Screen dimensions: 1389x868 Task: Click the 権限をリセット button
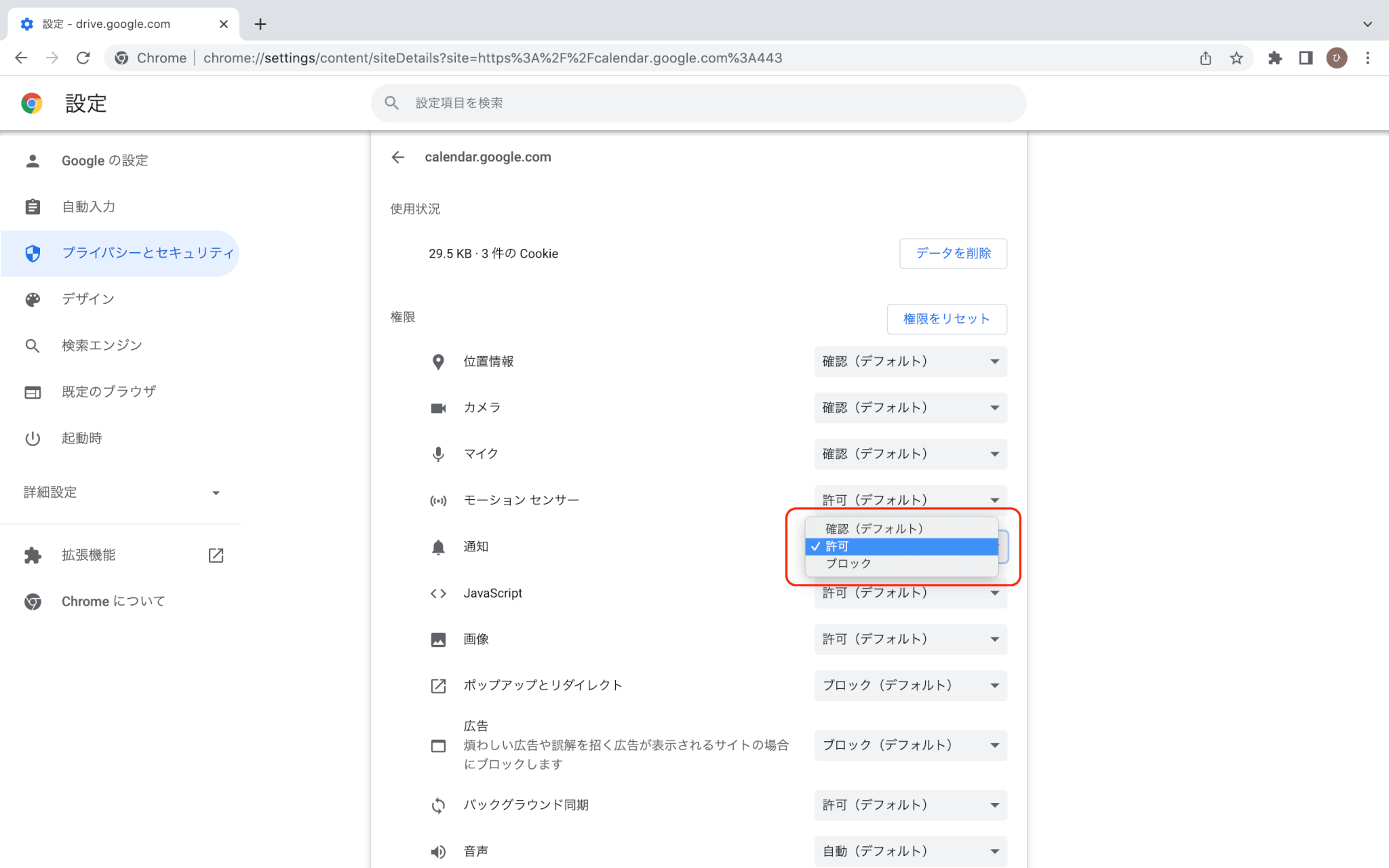coord(947,319)
